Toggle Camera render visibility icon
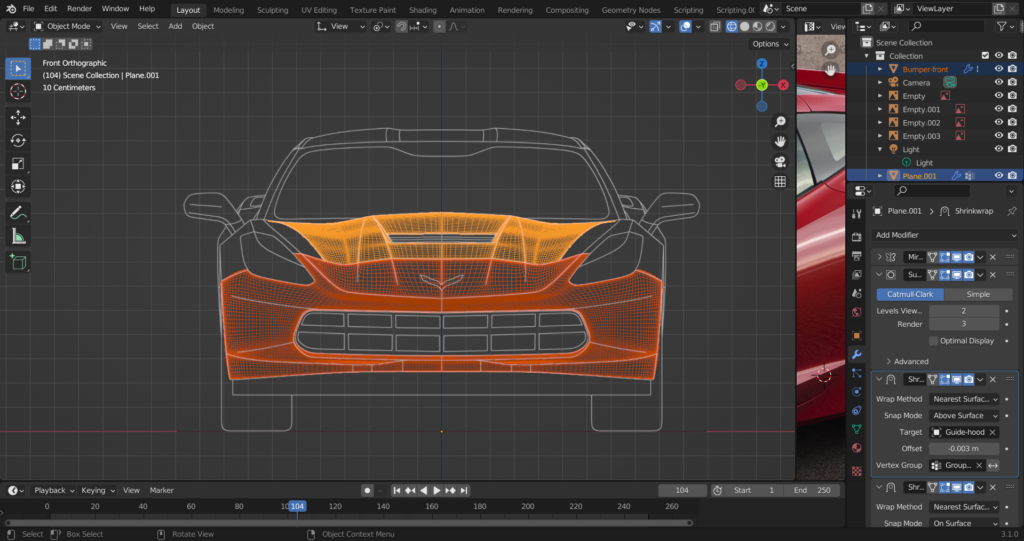1024x541 pixels. tap(1012, 82)
